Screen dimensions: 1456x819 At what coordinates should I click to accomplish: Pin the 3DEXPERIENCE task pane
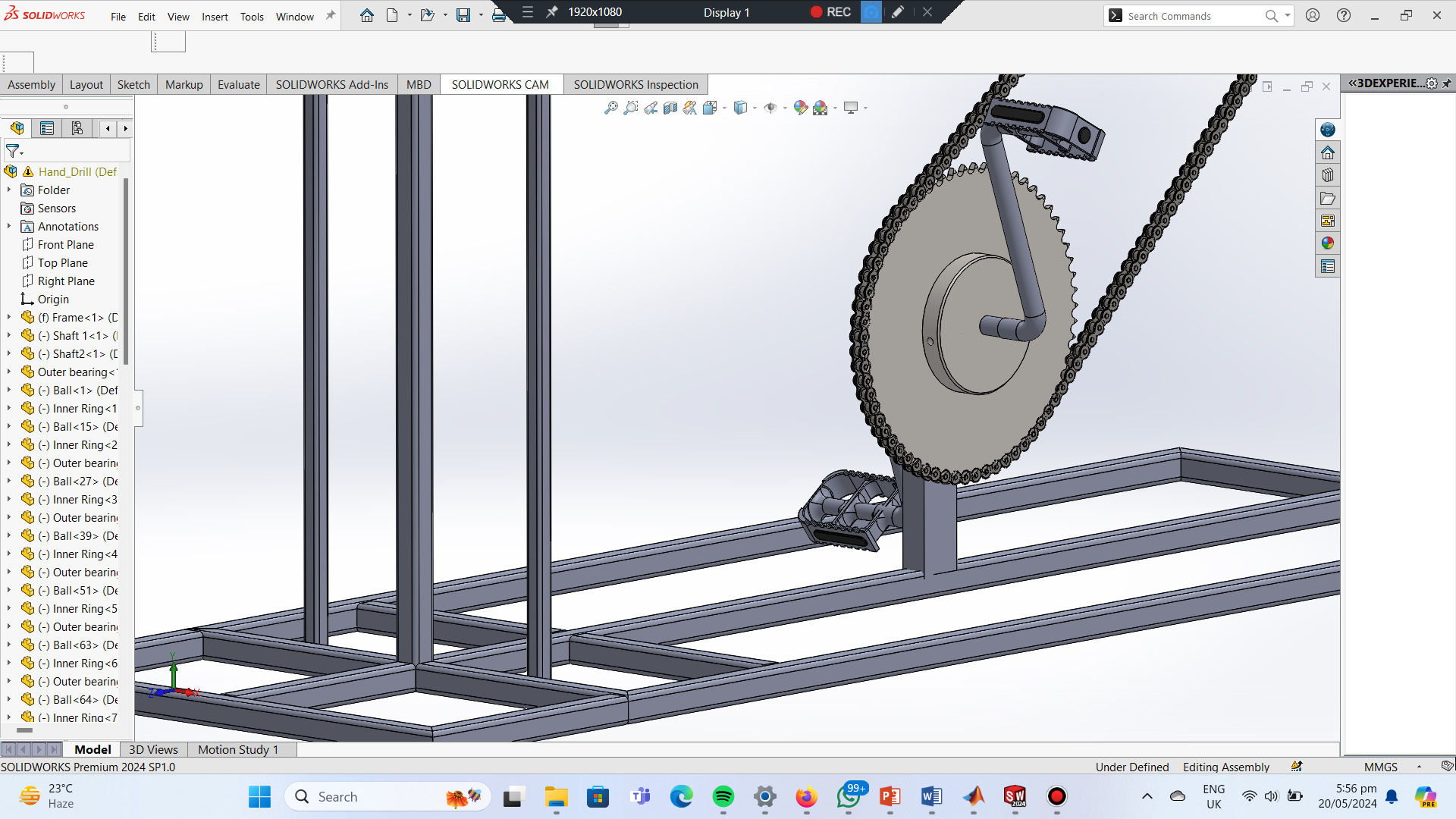[1447, 83]
